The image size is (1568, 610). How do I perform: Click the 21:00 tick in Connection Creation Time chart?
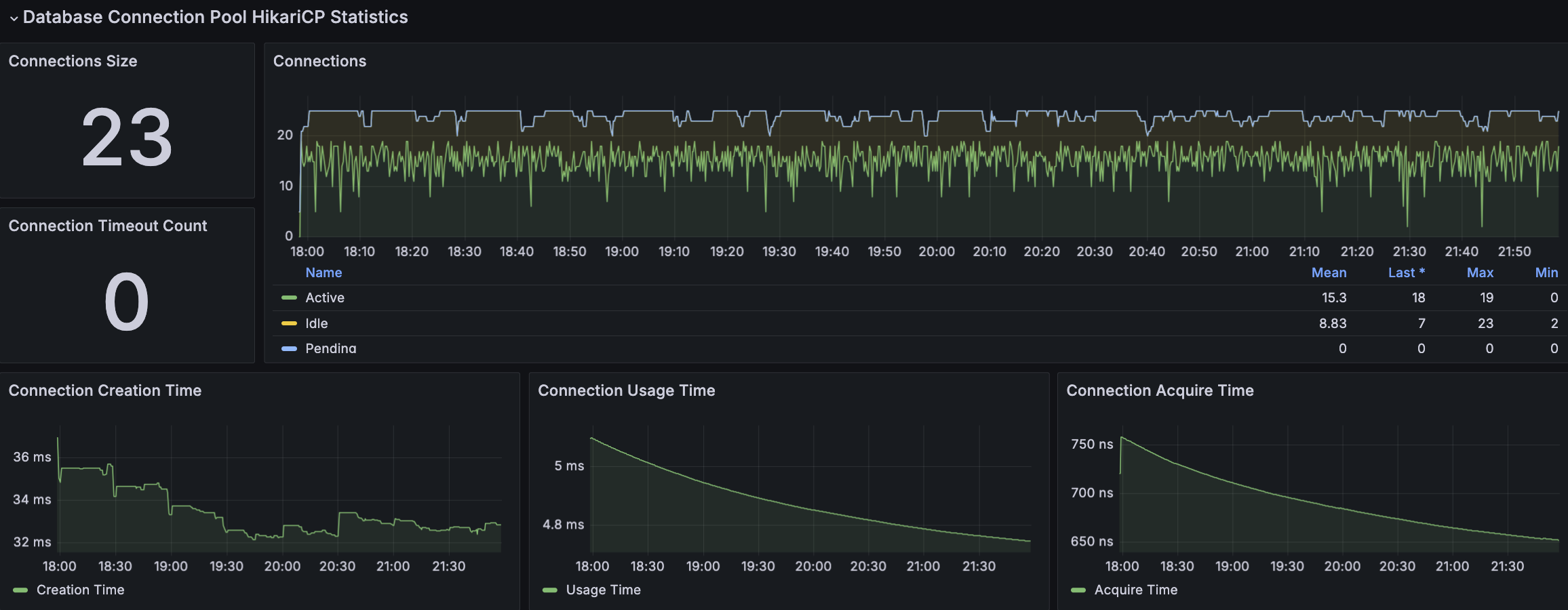tap(393, 566)
